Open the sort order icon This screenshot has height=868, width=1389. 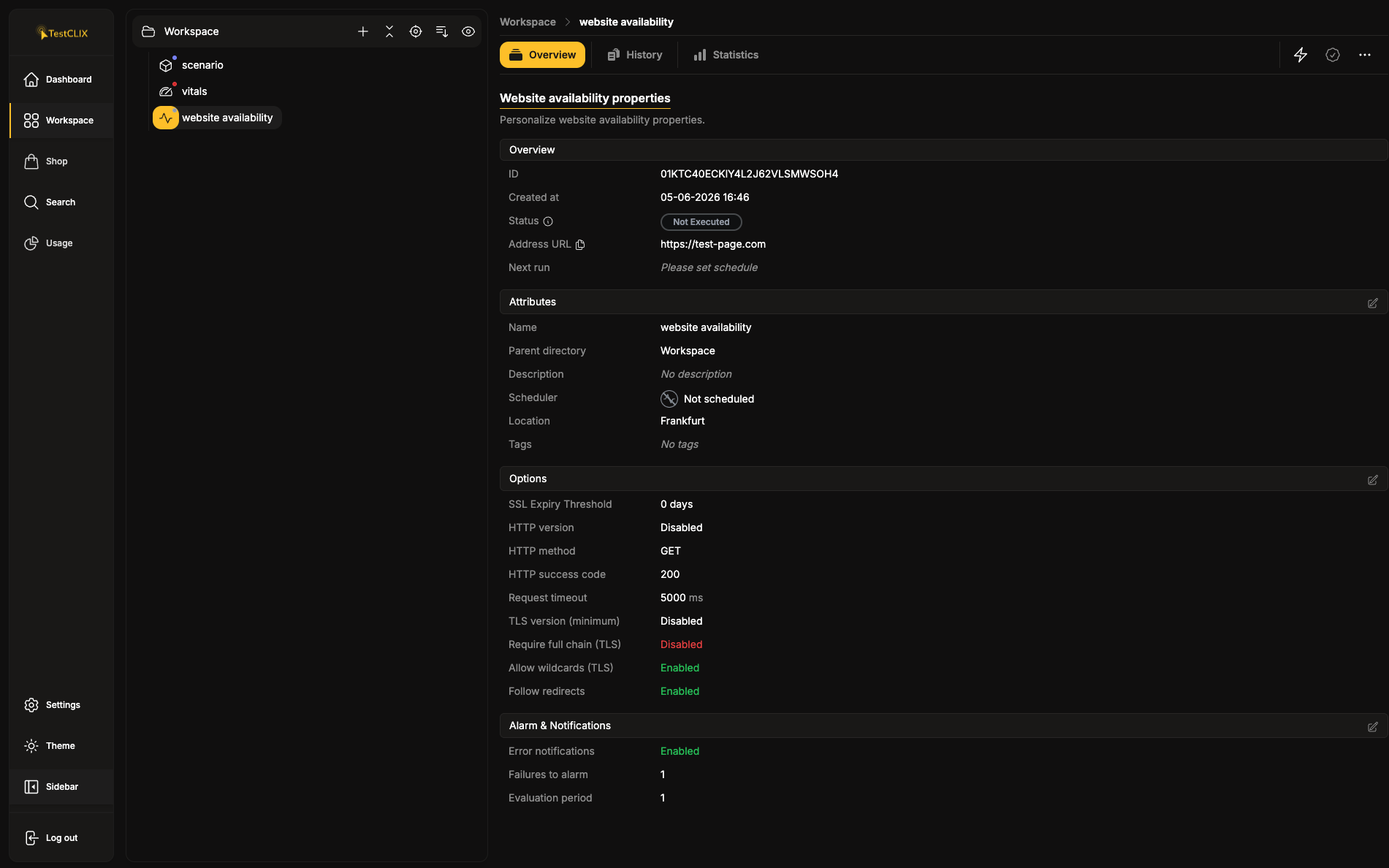442,31
